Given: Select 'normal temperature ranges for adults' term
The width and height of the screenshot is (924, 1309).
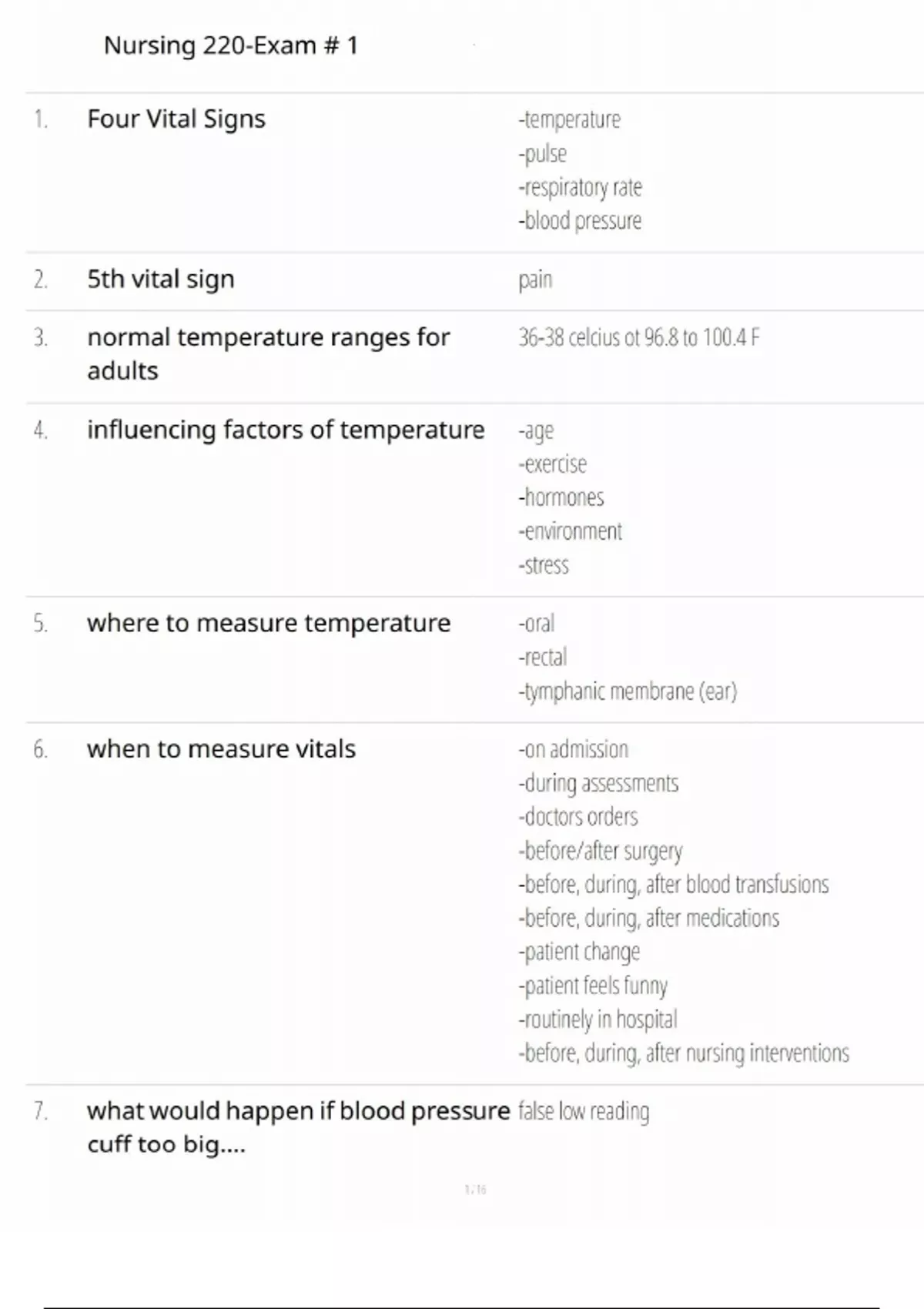Looking at the screenshot, I should (x=268, y=353).
